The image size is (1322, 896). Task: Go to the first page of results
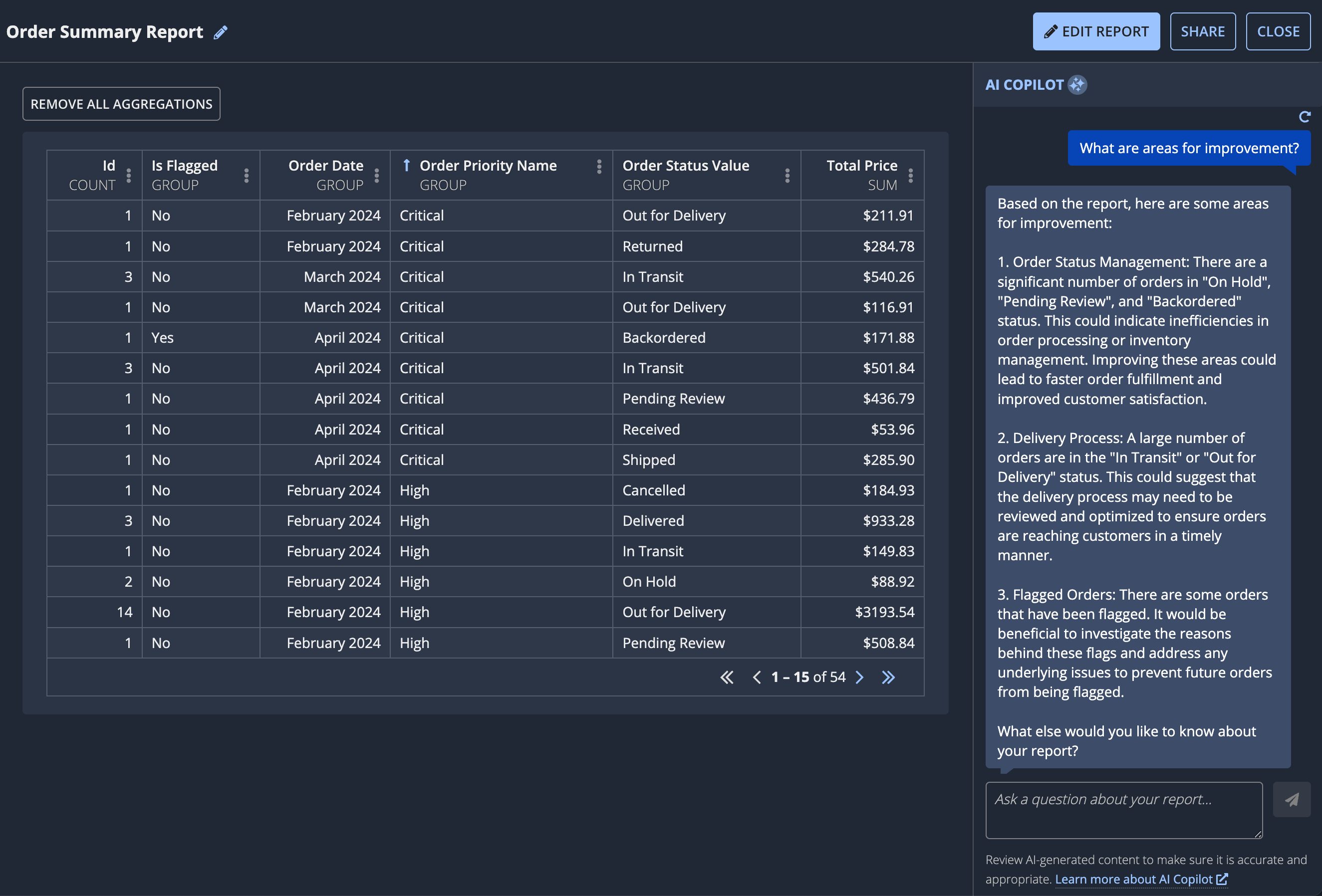pyautogui.click(x=727, y=677)
